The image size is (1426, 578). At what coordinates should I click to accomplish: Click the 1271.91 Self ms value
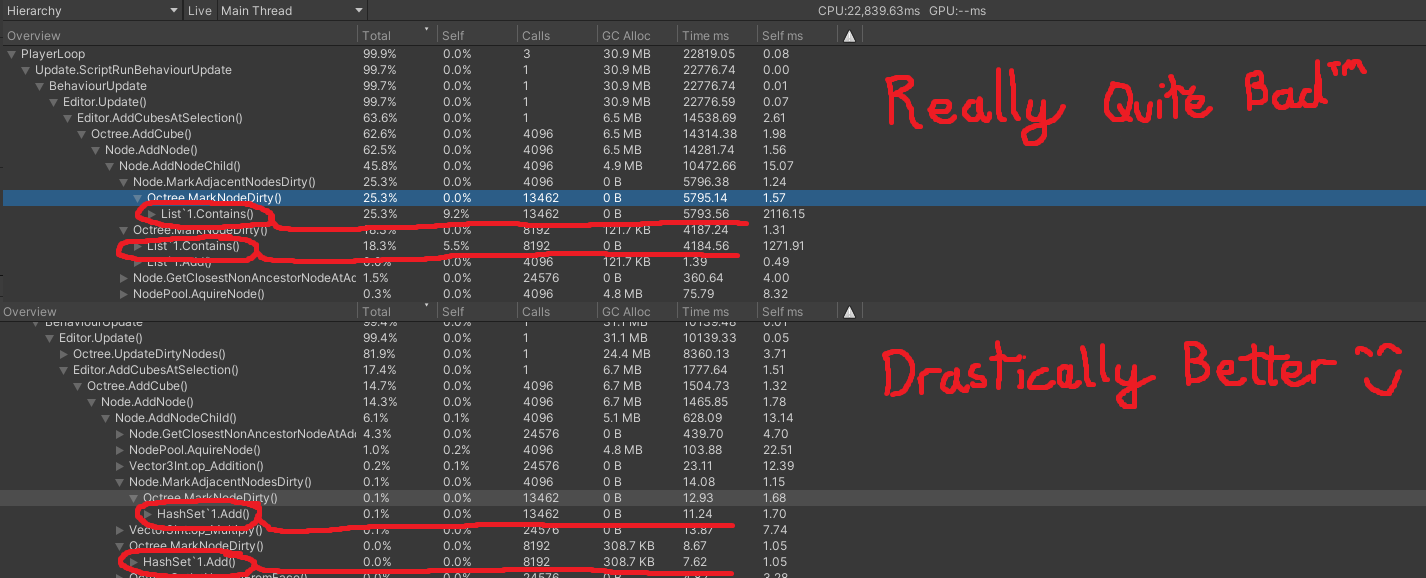click(x=783, y=246)
